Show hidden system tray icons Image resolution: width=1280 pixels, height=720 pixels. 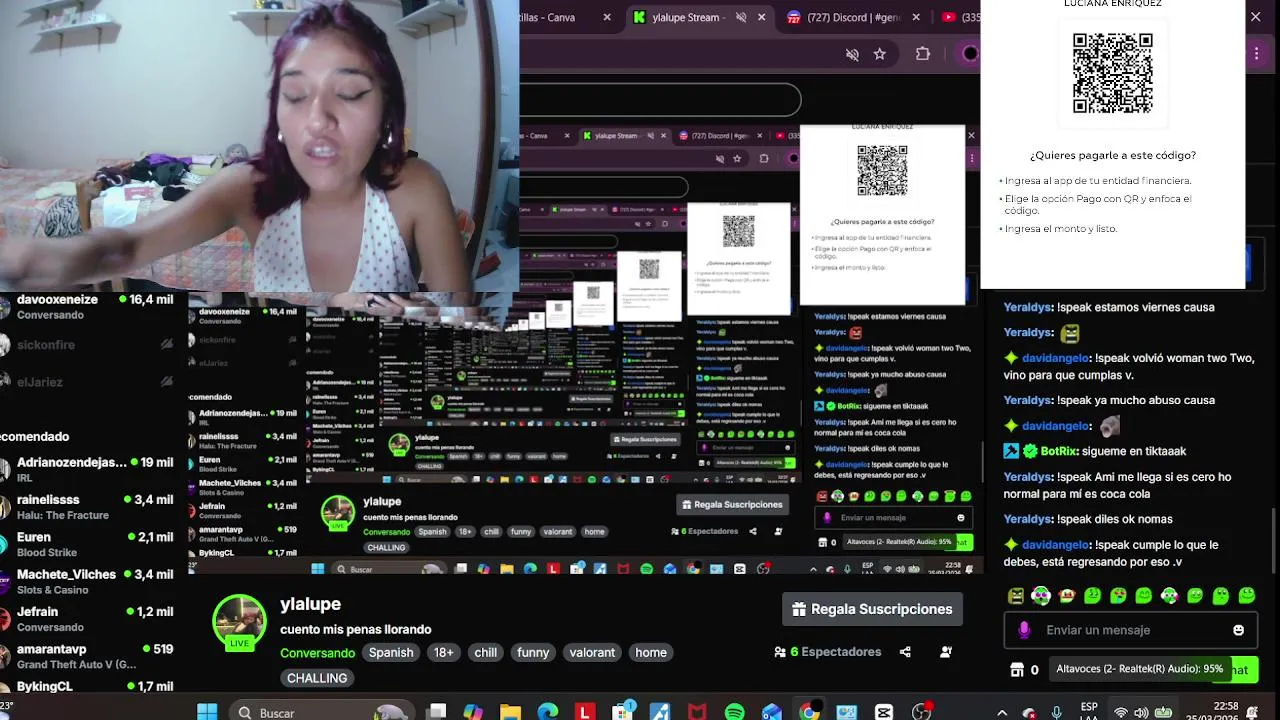1002,712
